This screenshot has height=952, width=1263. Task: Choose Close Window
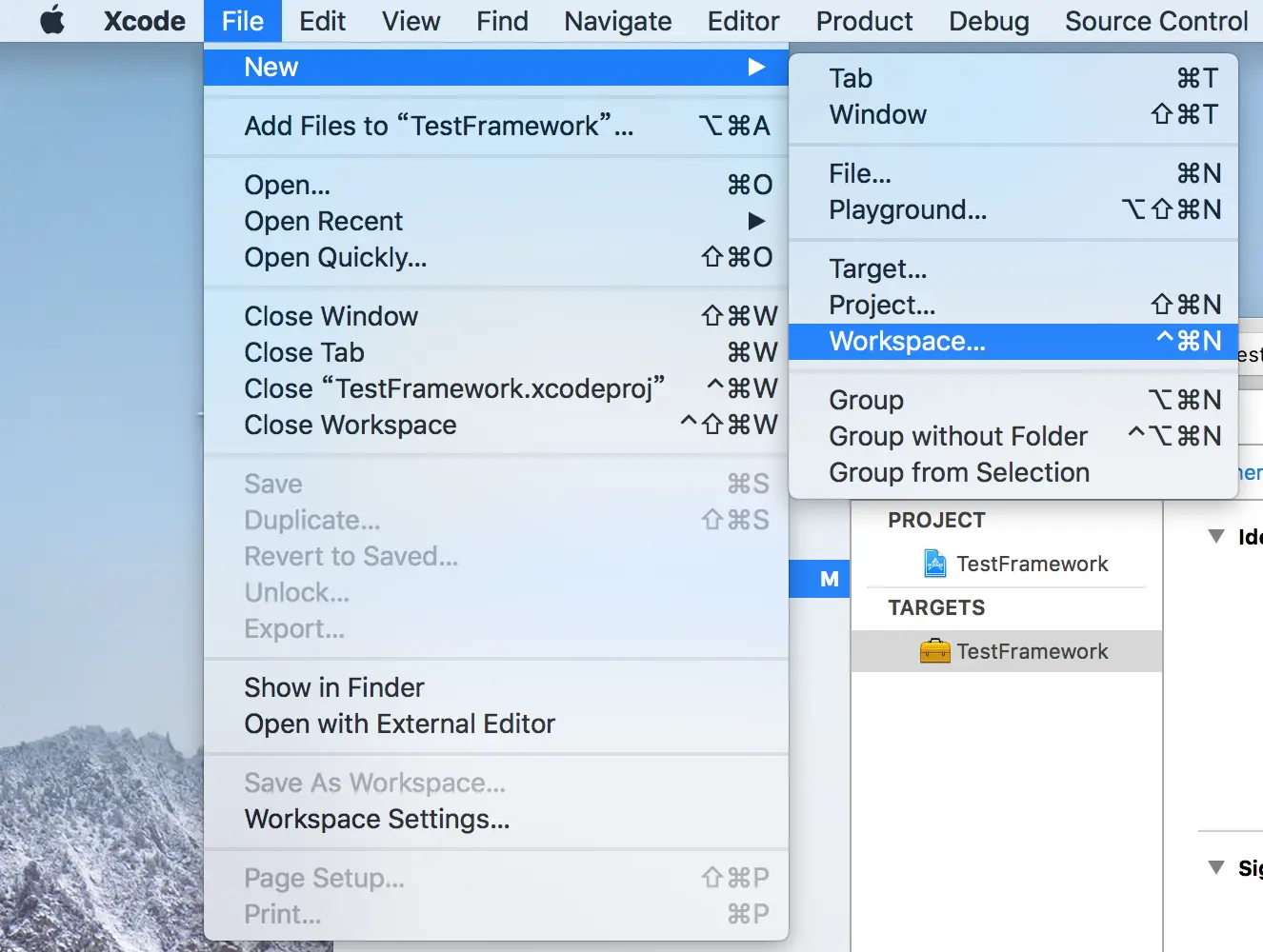click(x=496, y=316)
